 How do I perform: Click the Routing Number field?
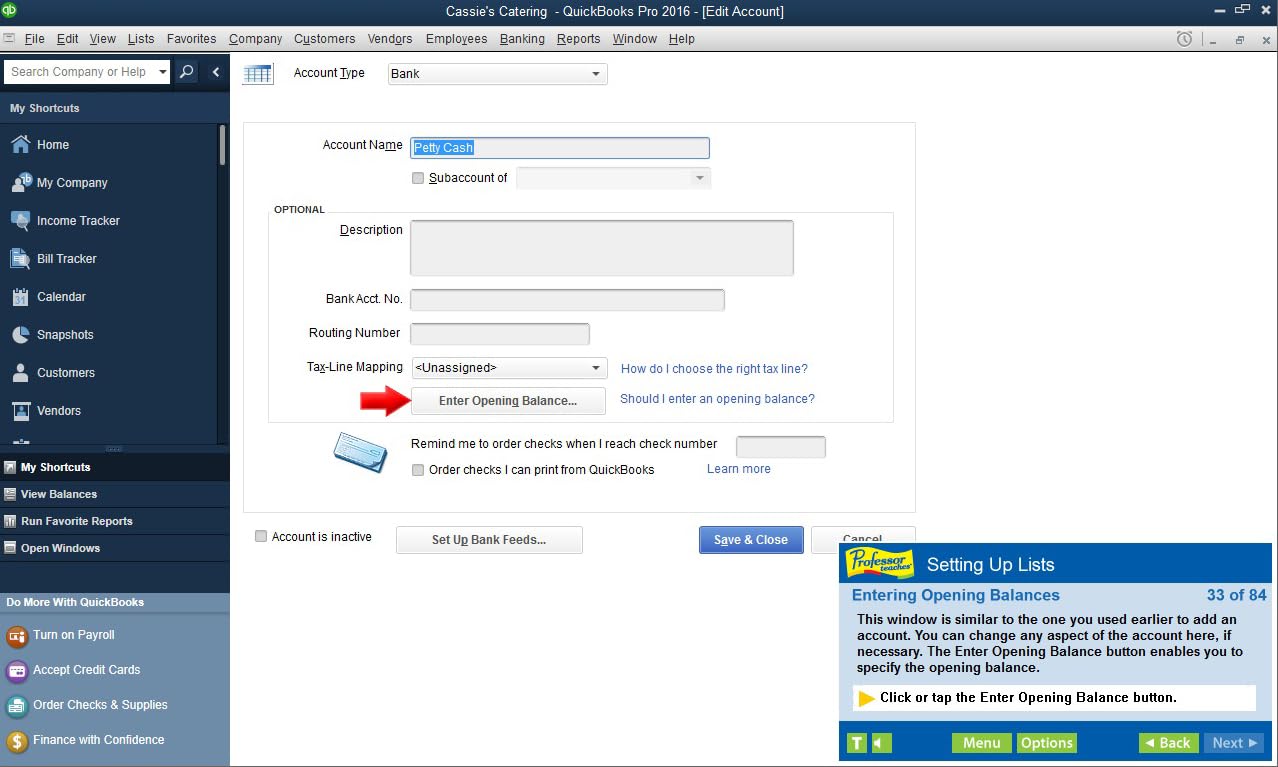point(500,334)
